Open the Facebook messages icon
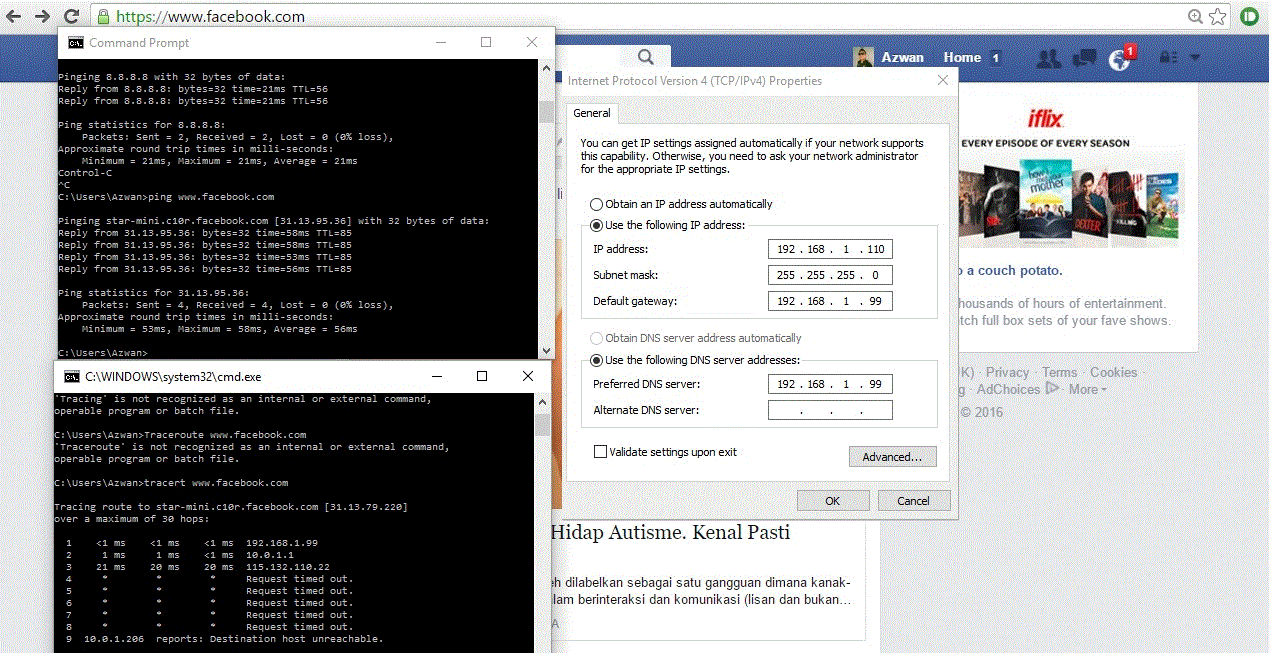This screenshot has height=653, width=1269. [1084, 58]
